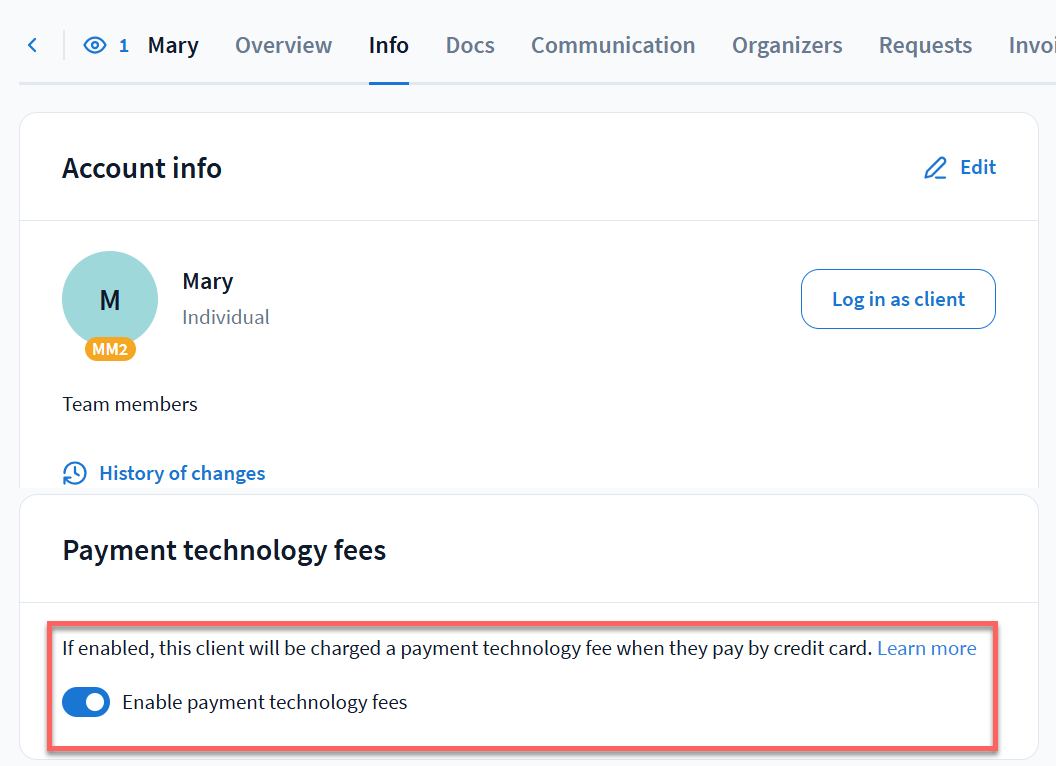
Task: Click the eye watchers icon
Action: coord(95,45)
